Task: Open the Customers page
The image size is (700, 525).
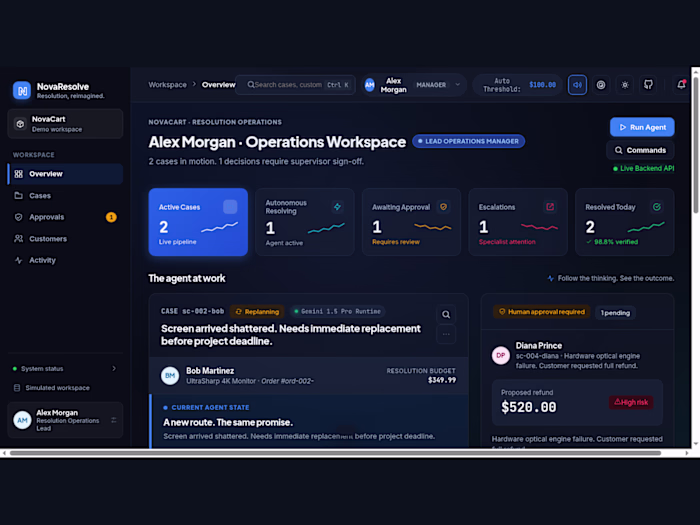Action: tap(65, 238)
